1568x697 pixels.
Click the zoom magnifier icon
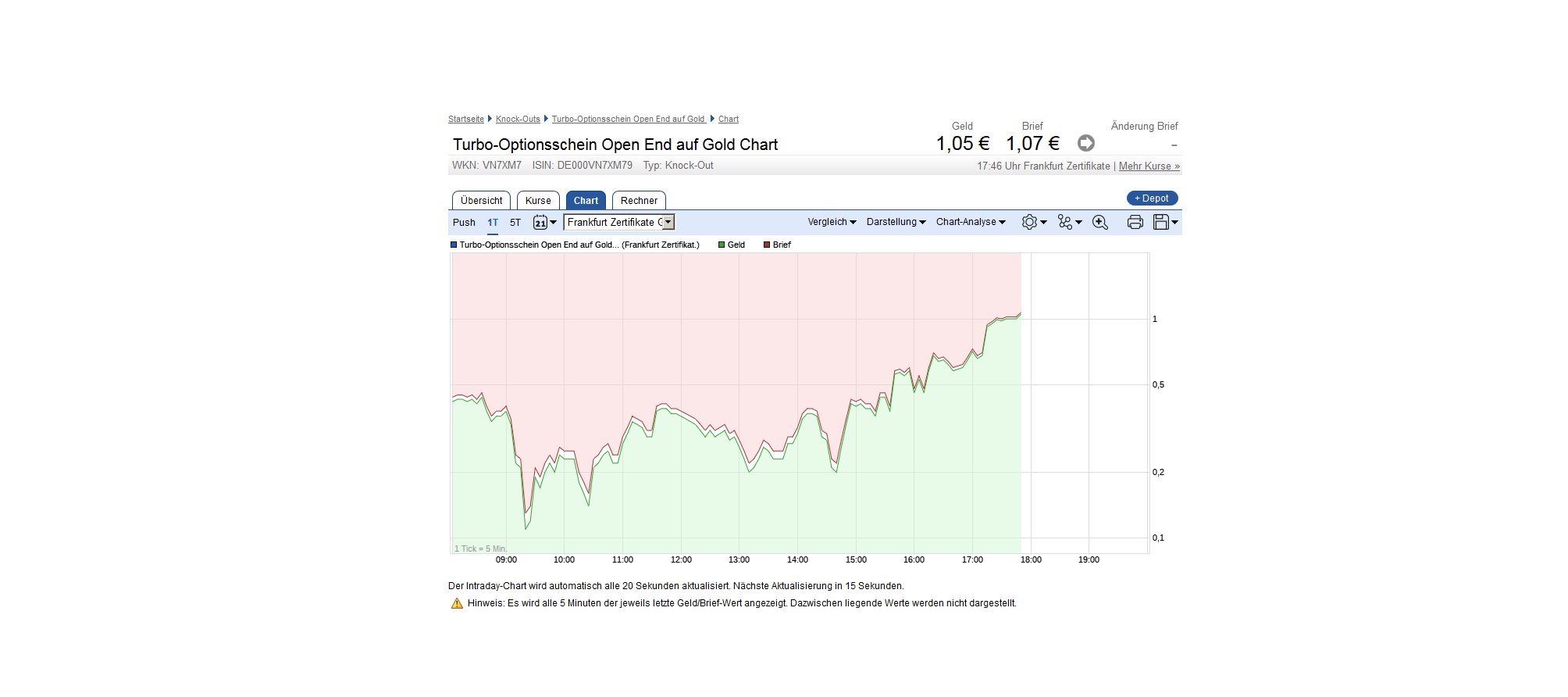pyautogui.click(x=1100, y=223)
